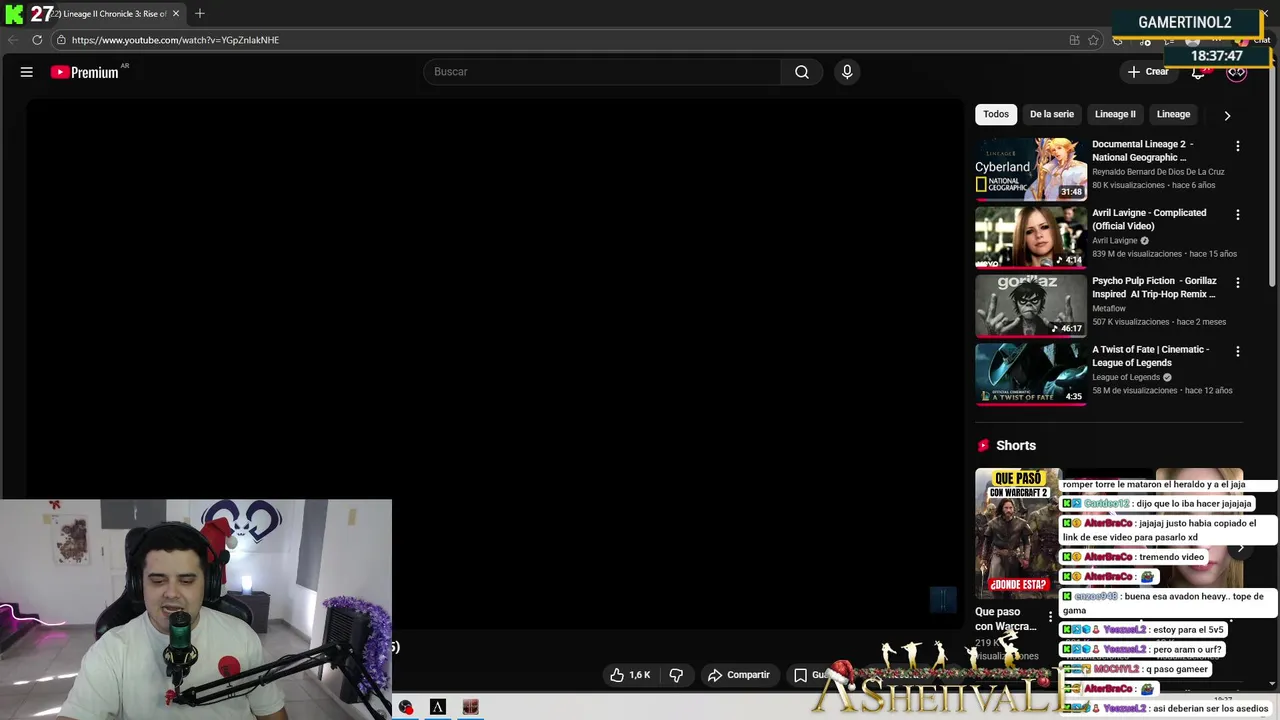Image resolution: width=1280 pixels, height=720 pixels.
Task: Dislike the video
Action: point(676,675)
